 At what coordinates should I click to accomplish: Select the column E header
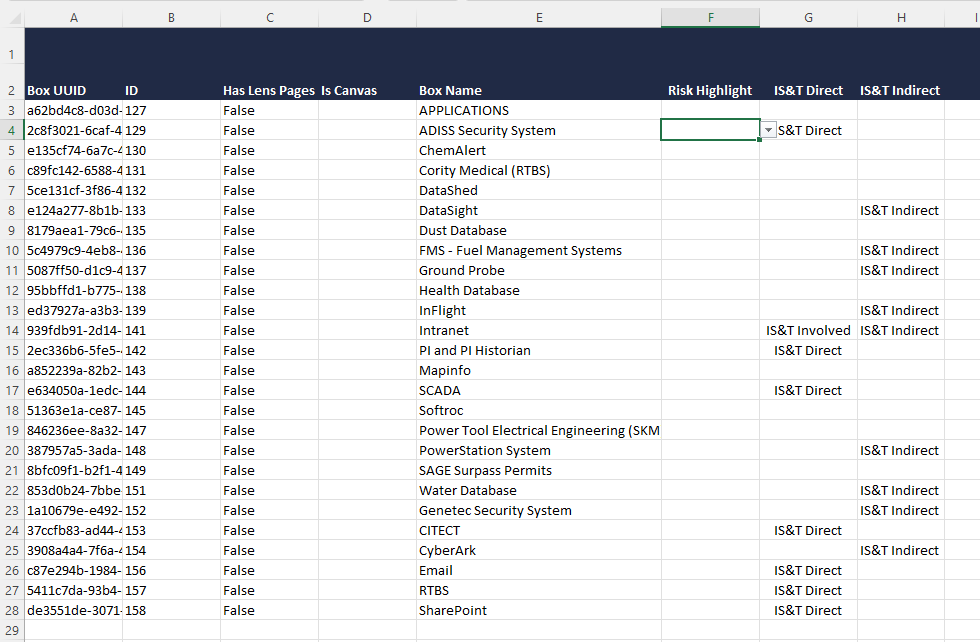[539, 17]
